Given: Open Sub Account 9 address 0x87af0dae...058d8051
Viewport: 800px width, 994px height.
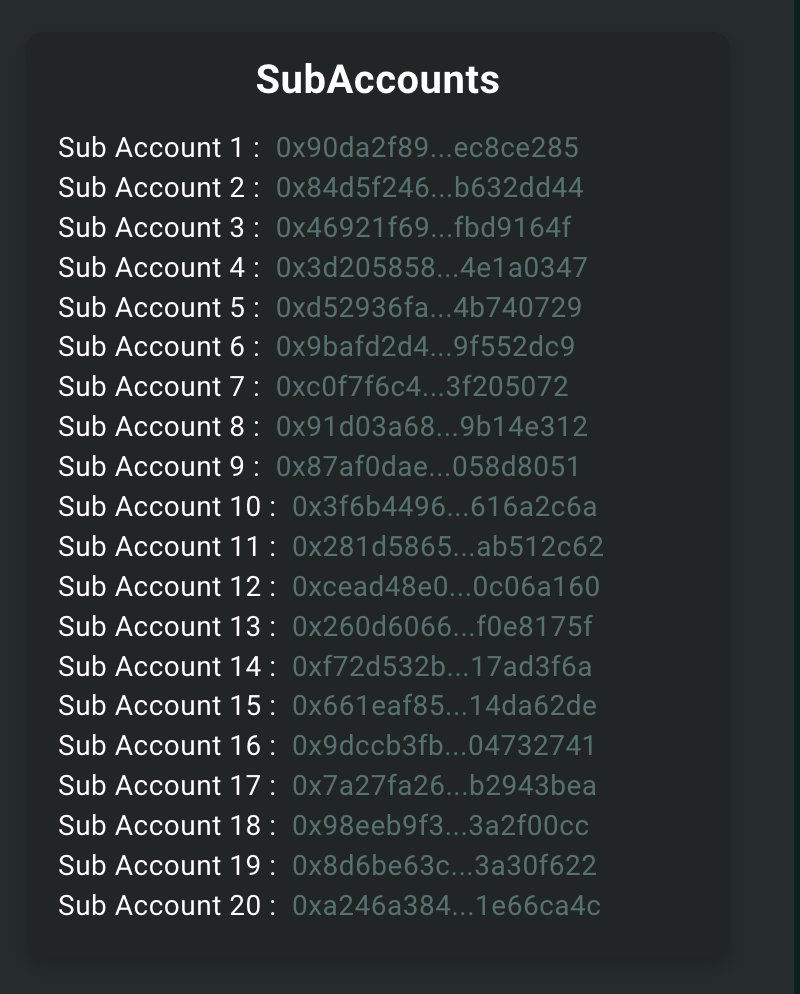Looking at the screenshot, I should tap(427, 467).
